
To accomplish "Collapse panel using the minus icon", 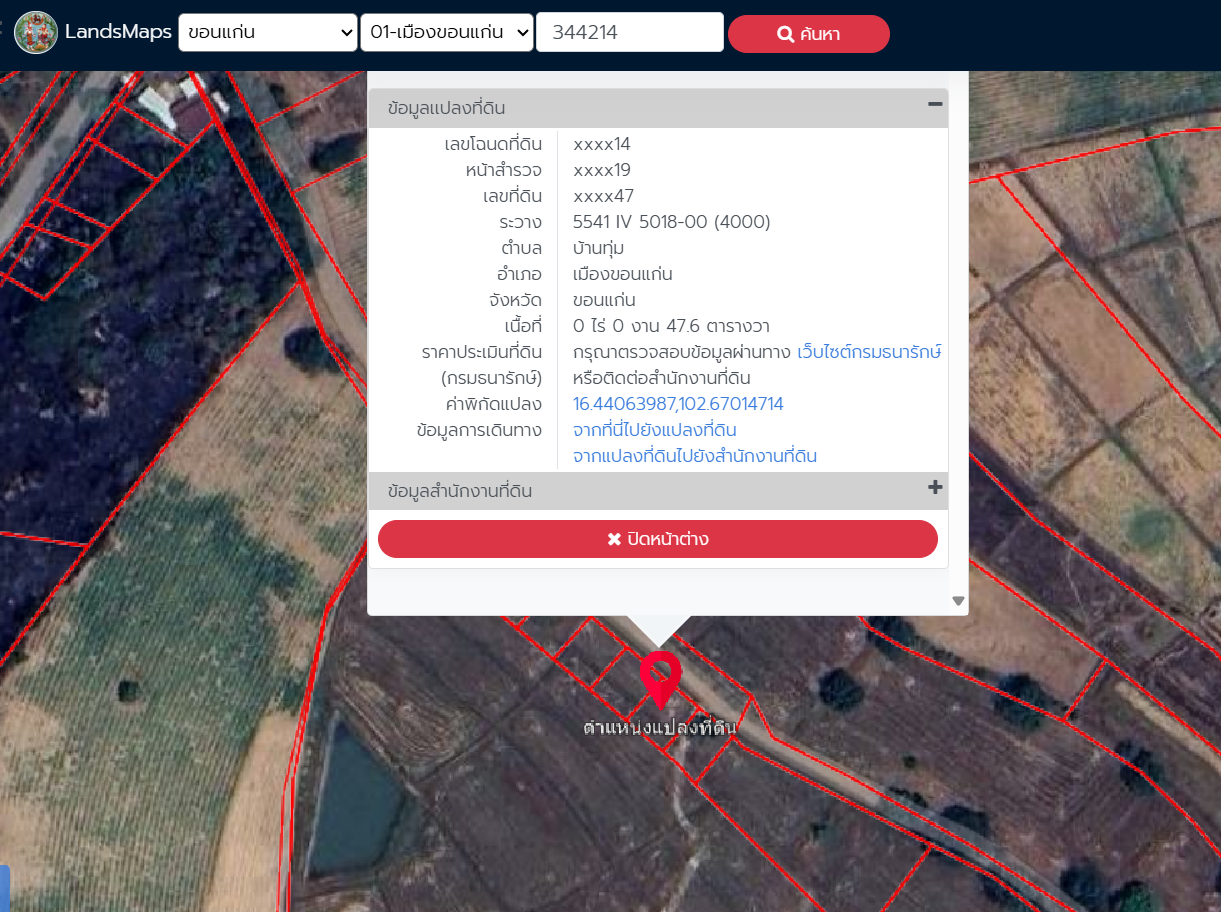I will tap(935, 104).
